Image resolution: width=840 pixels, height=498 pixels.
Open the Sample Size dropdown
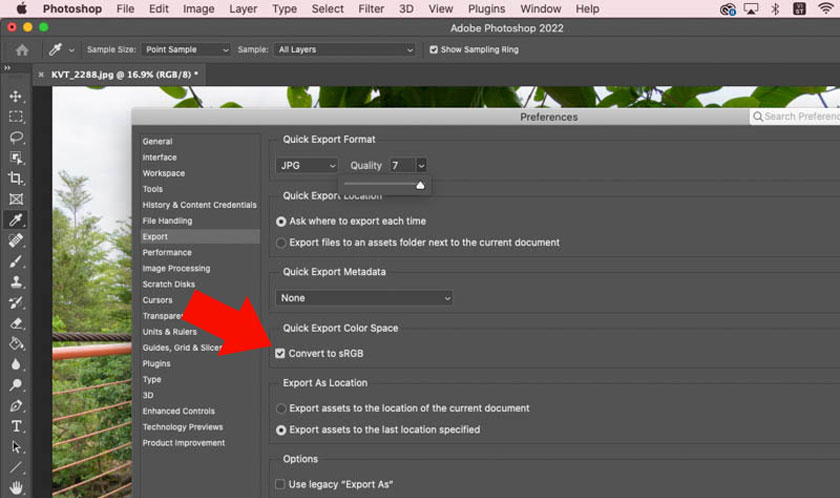pyautogui.click(x=184, y=49)
